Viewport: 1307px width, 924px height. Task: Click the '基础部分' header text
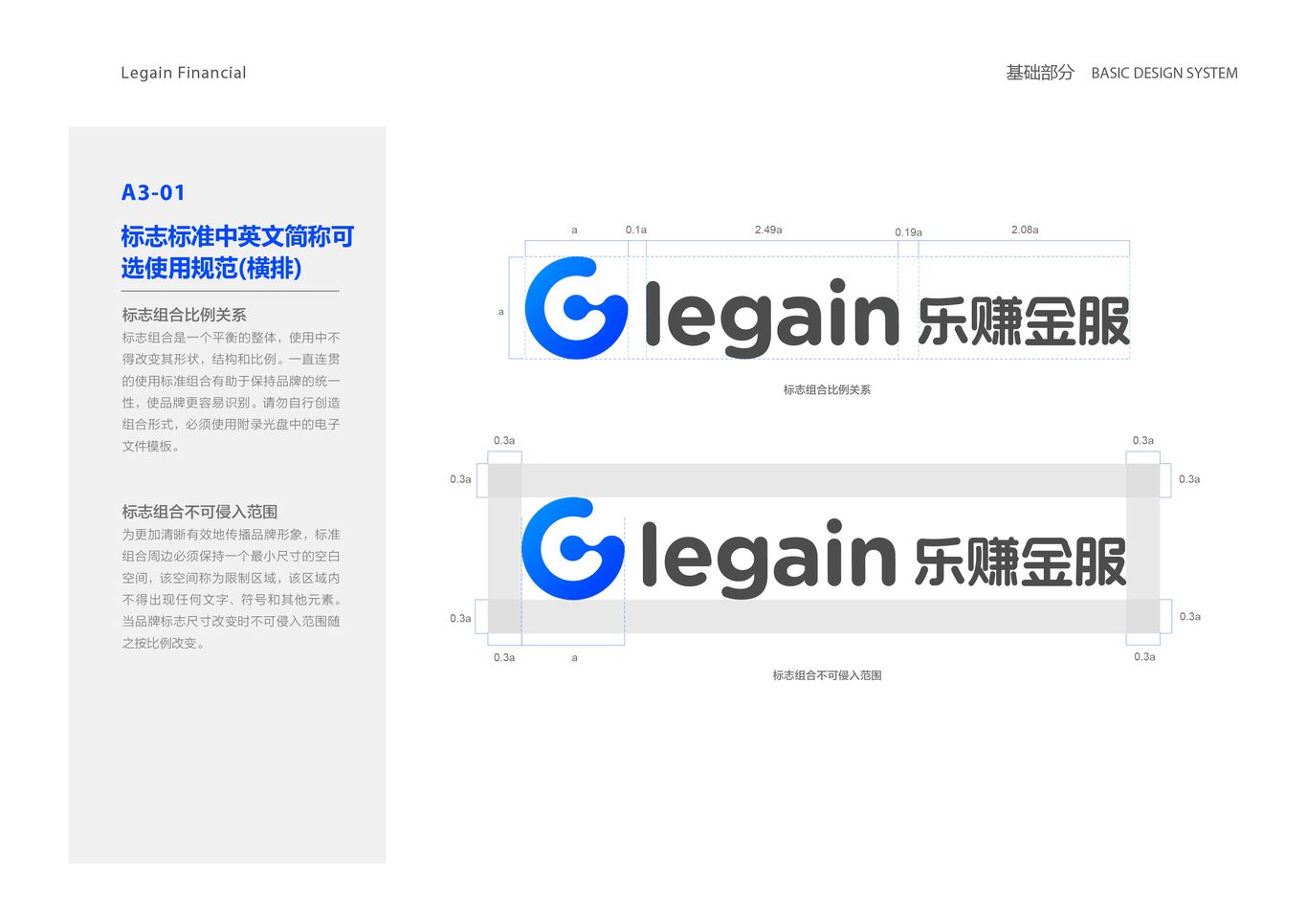tap(1040, 73)
